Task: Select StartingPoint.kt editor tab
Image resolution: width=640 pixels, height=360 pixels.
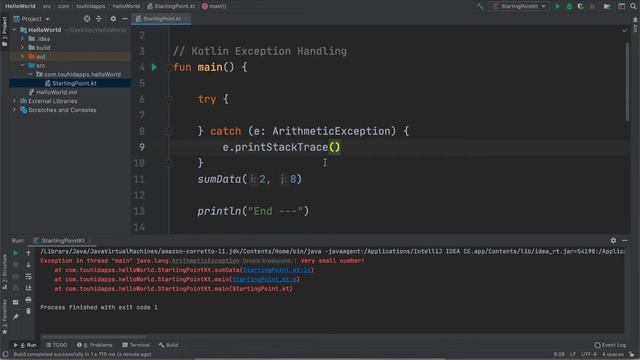Action: (161, 19)
